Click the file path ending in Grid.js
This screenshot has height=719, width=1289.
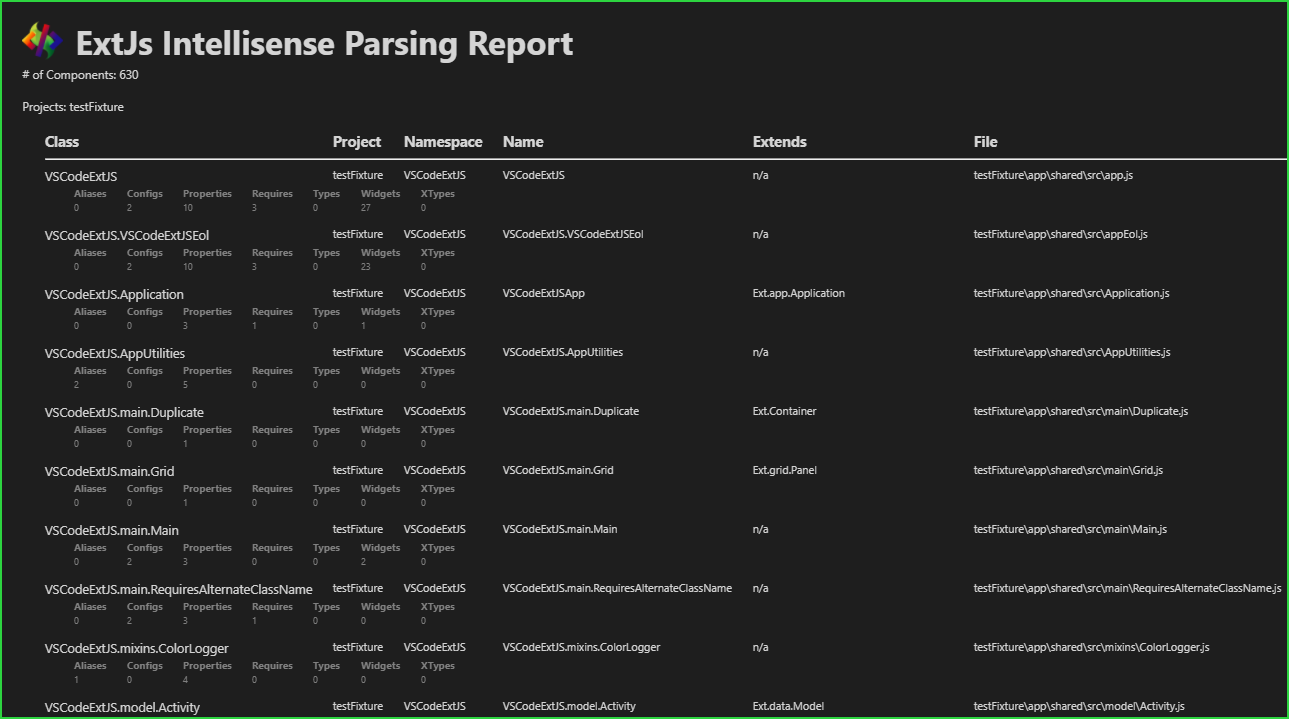(1069, 471)
